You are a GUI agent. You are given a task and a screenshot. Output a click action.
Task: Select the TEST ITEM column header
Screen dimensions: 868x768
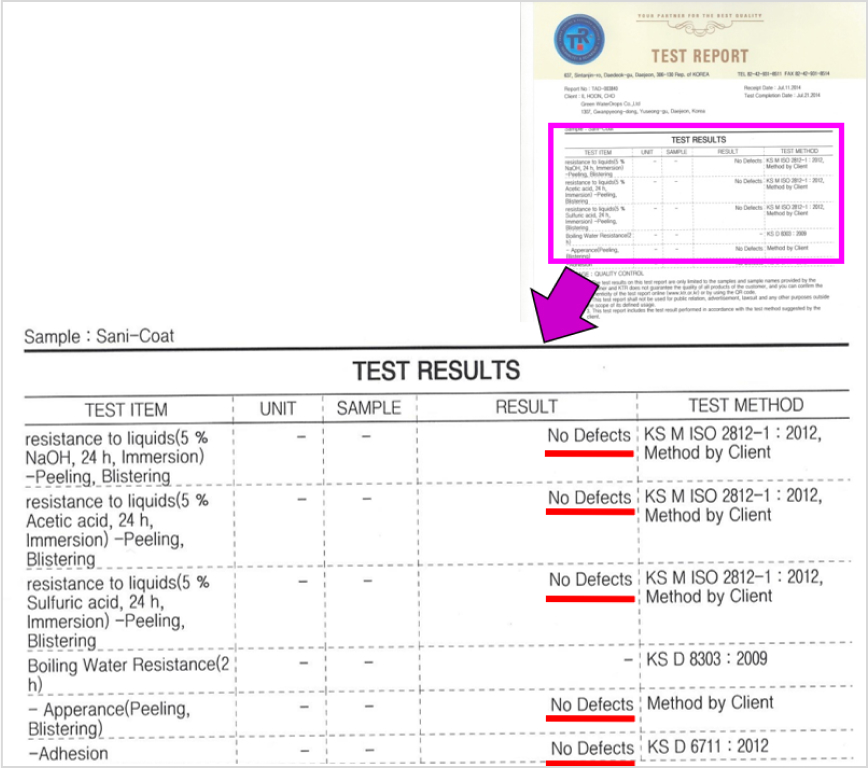pos(126,410)
